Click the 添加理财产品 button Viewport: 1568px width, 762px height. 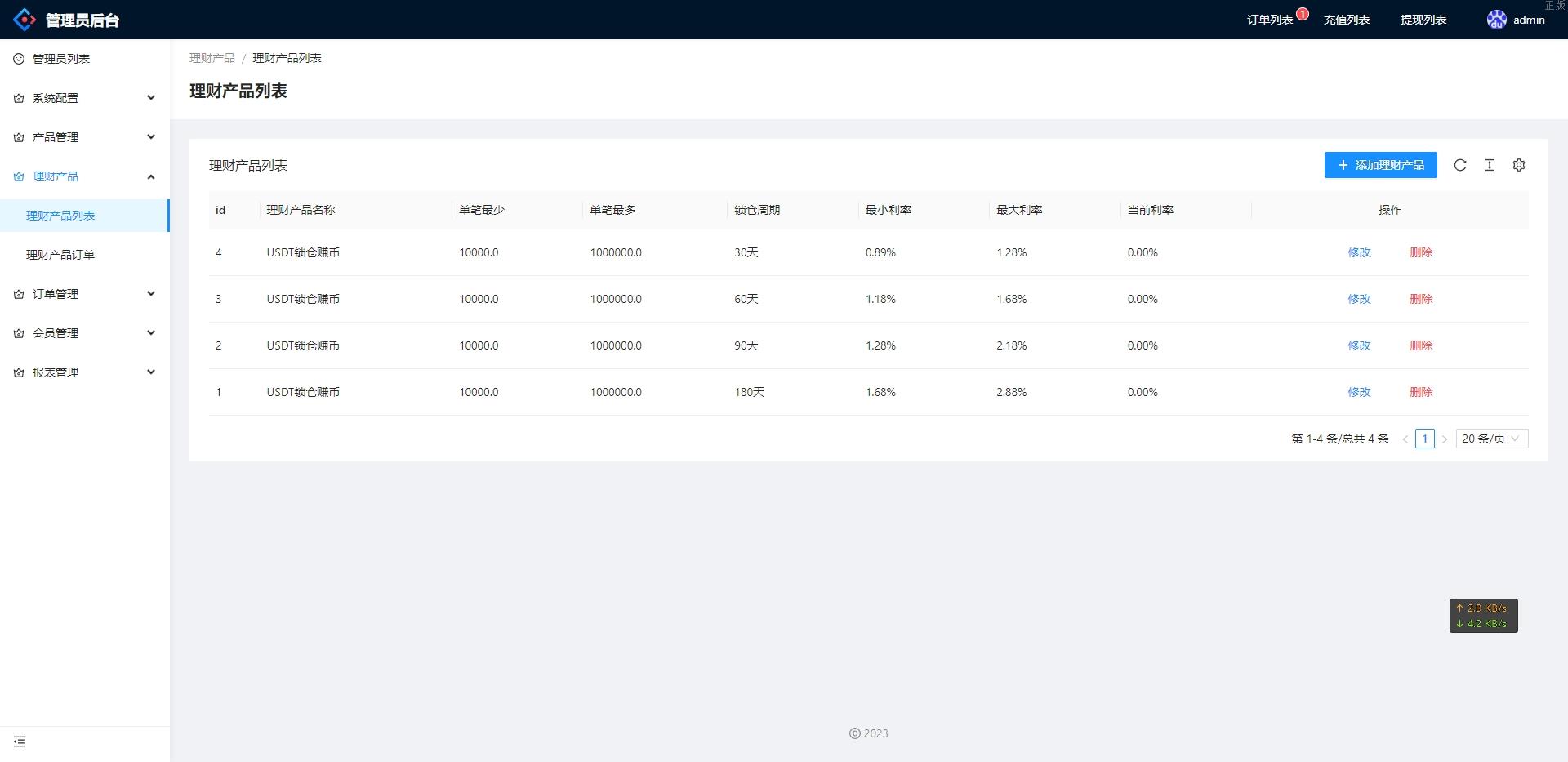pyautogui.click(x=1380, y=165)
